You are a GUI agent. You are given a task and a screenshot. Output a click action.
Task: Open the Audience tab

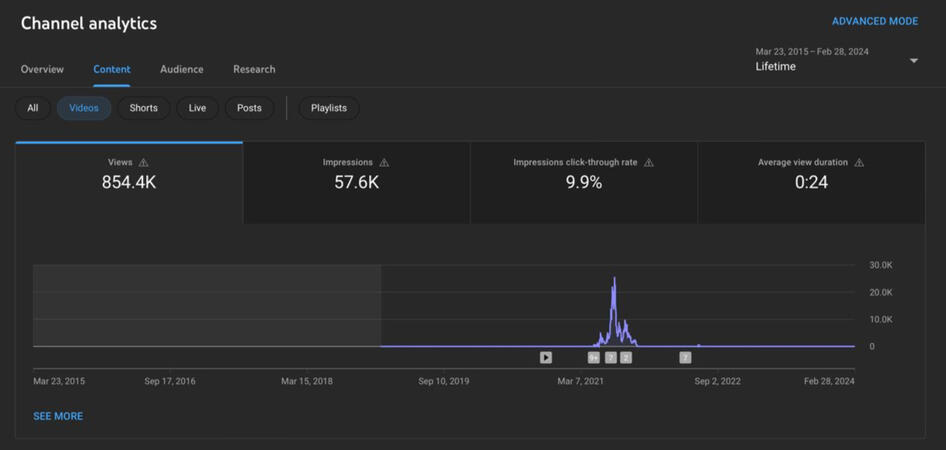tap(181, 69)
